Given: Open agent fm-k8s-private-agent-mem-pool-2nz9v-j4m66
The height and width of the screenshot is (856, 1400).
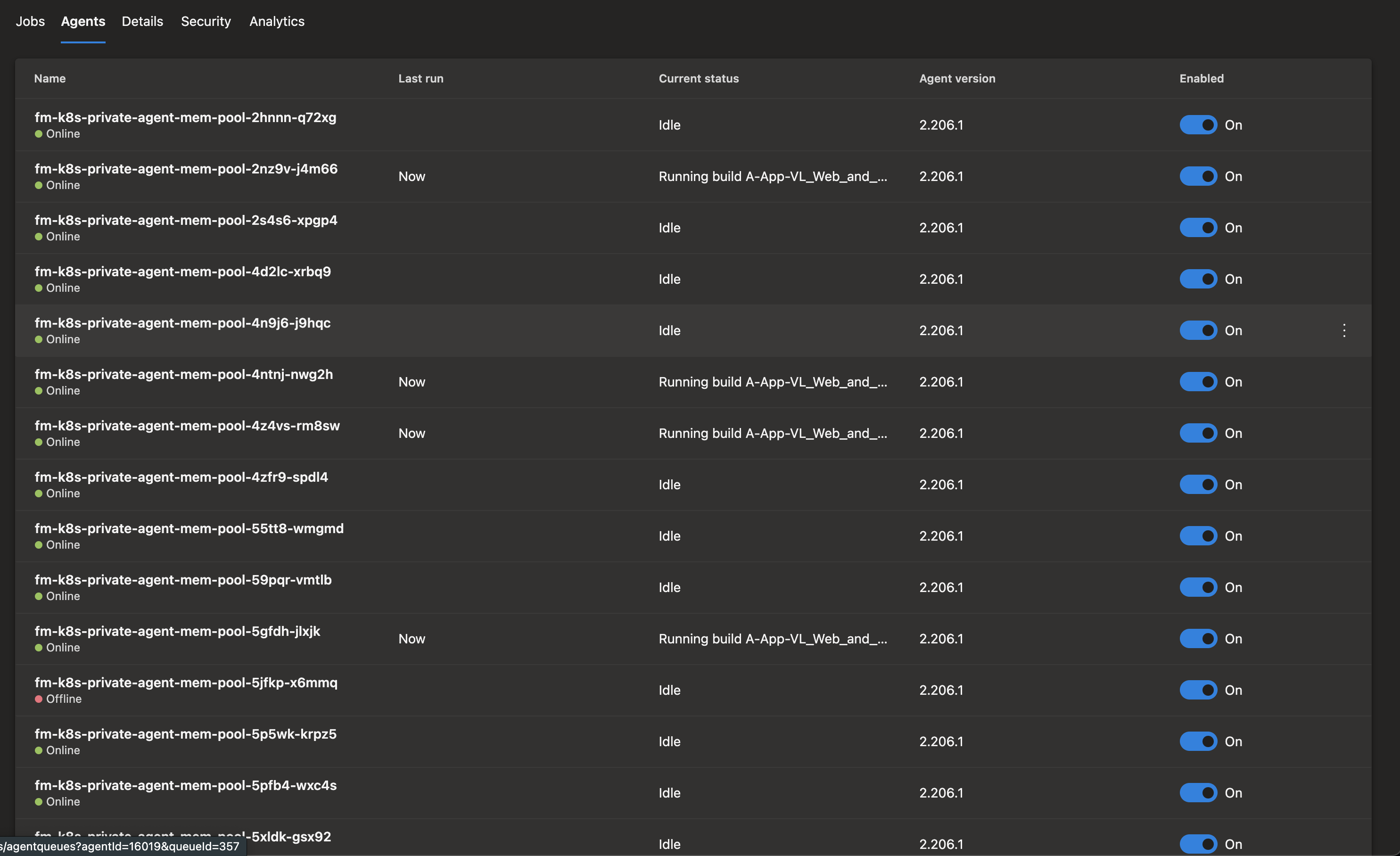Looking at the screenshot, I should pos(186,169).
